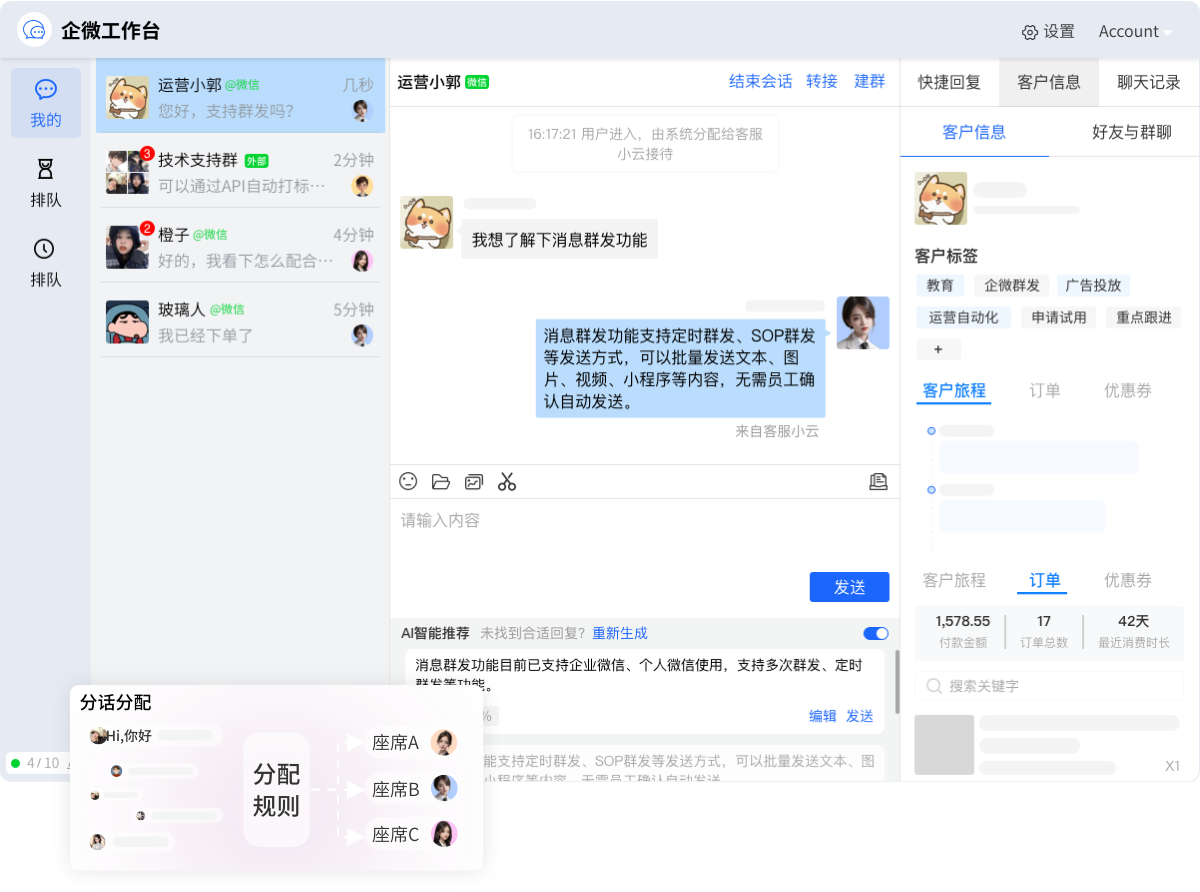Click 玻璃人's cartoon avatar in list
The width and height of the screenshot is (1200, 892).
coord(127,322)
